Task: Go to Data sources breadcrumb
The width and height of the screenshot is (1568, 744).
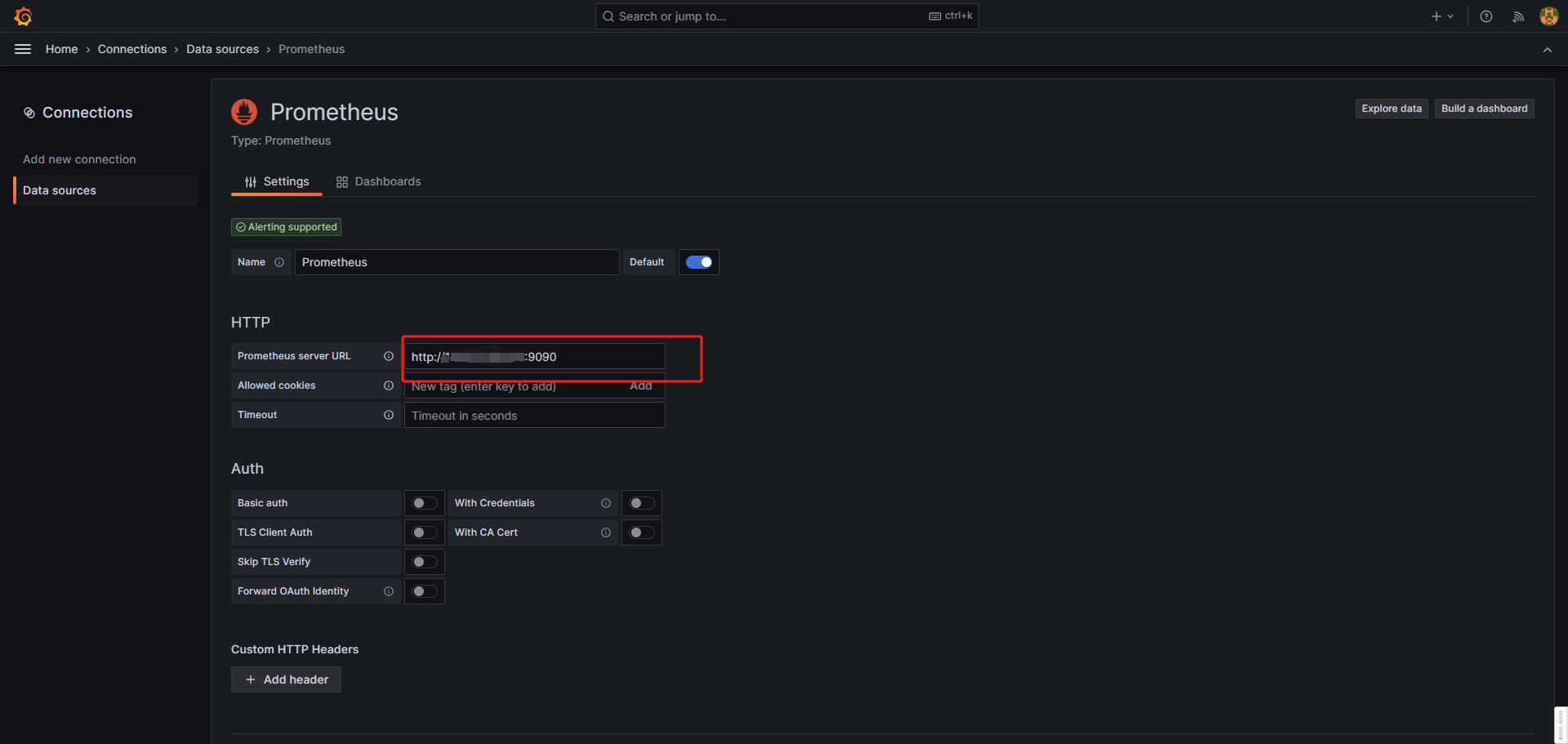Action: (222, 49)
